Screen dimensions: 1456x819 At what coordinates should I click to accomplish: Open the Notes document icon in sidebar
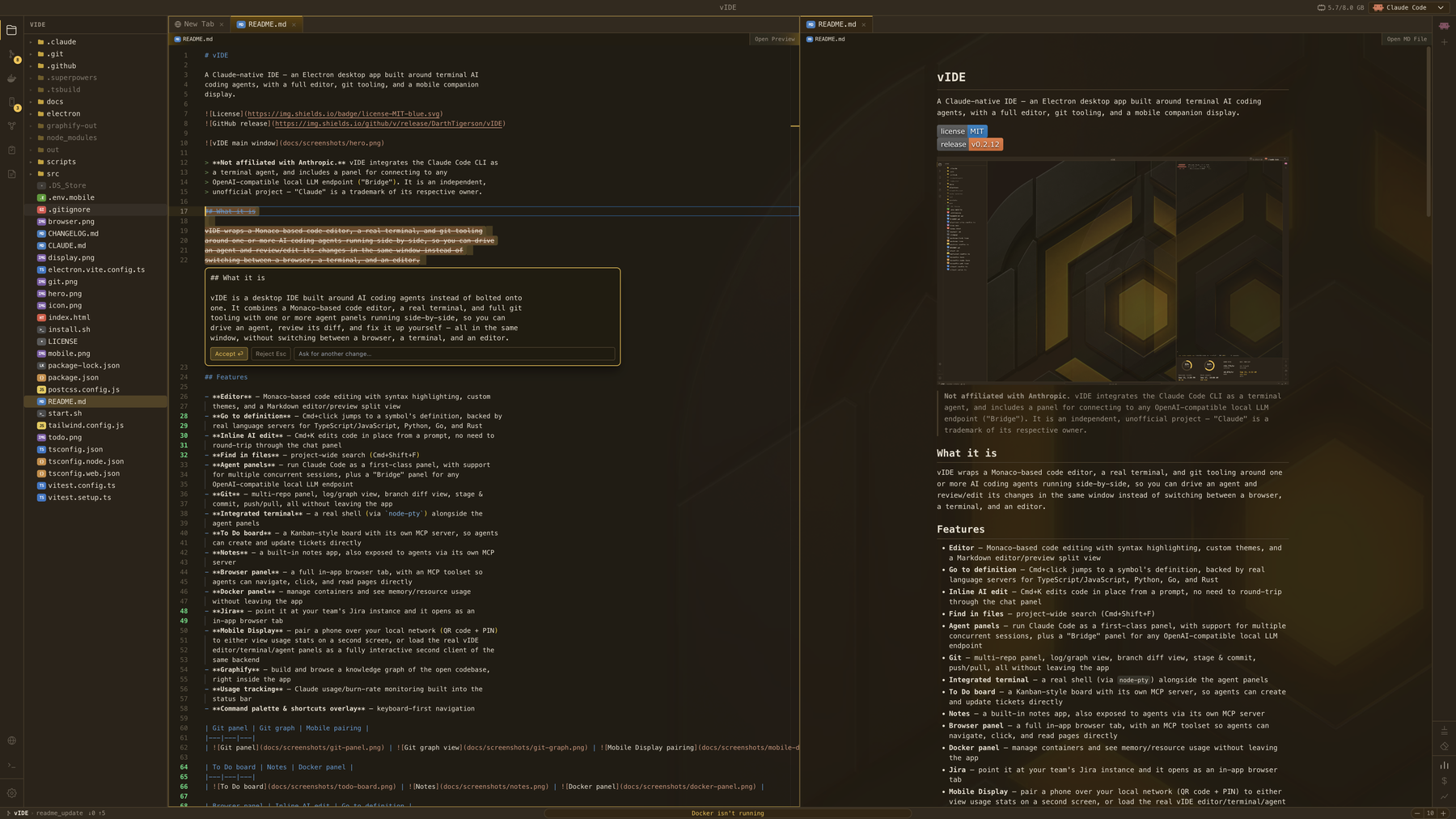[x=11, y=174]
